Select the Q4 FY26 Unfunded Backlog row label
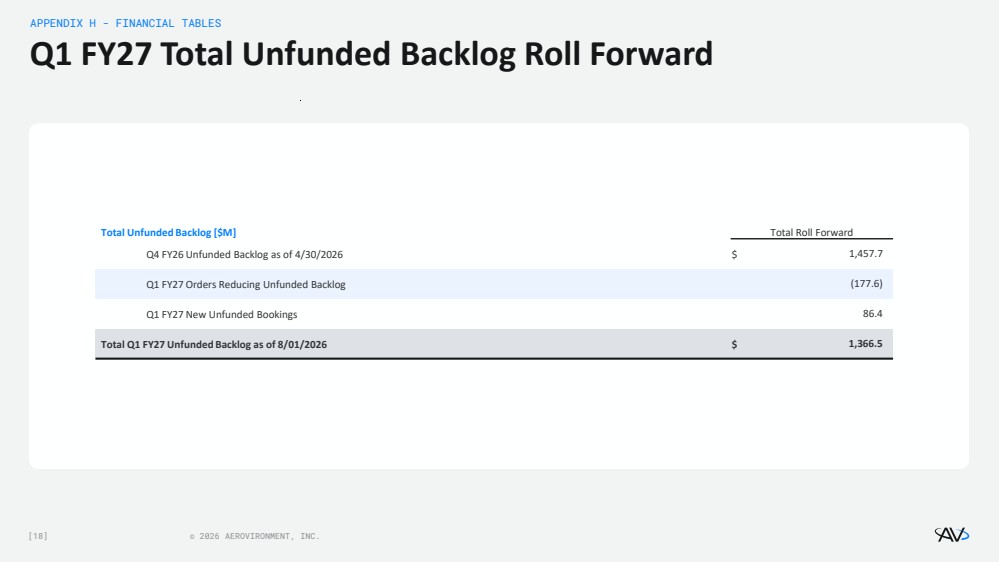999x562 pixels. click(245, 254)
